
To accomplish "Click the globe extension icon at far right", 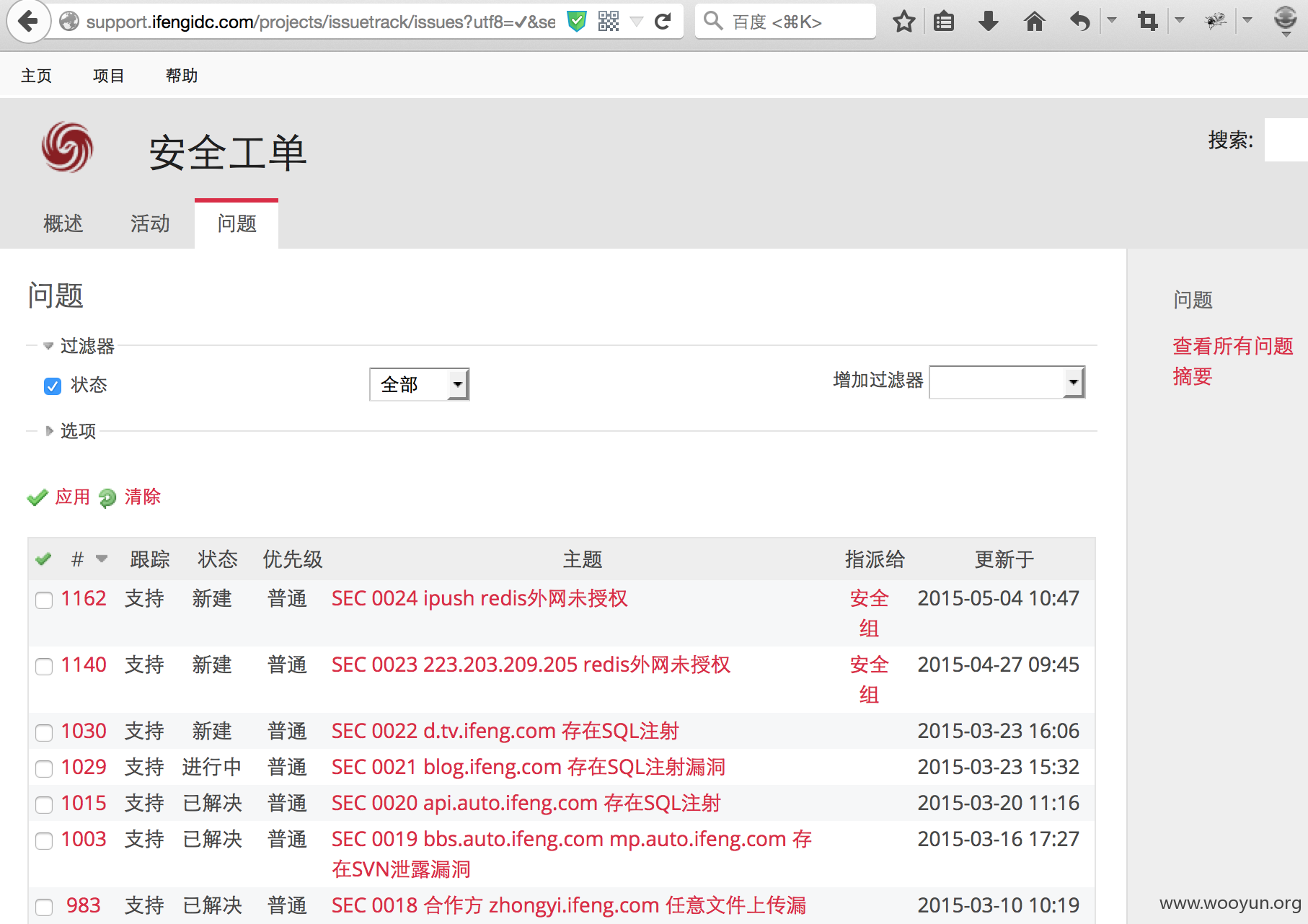I will click(1286, 20).
